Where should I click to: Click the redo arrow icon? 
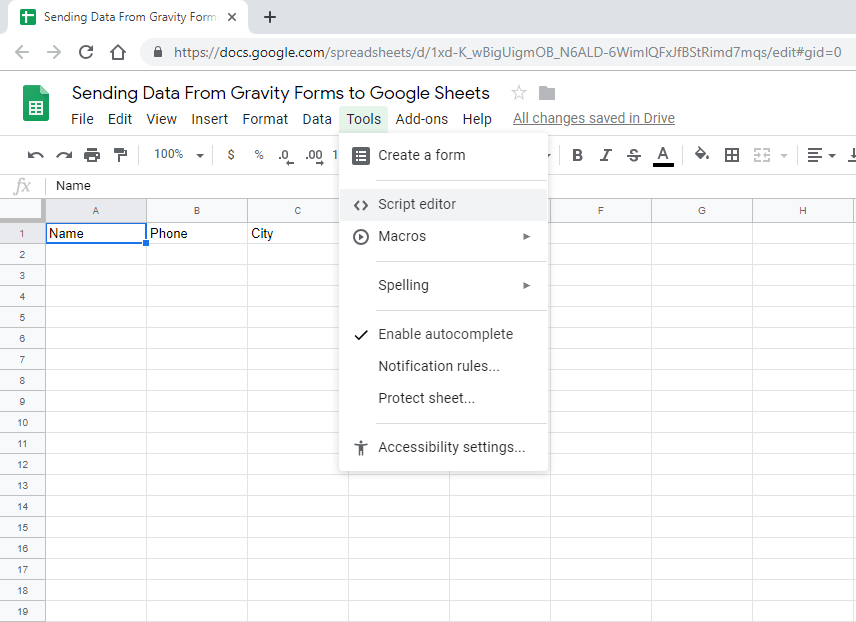pyautogui.click(x=64, y=156)
